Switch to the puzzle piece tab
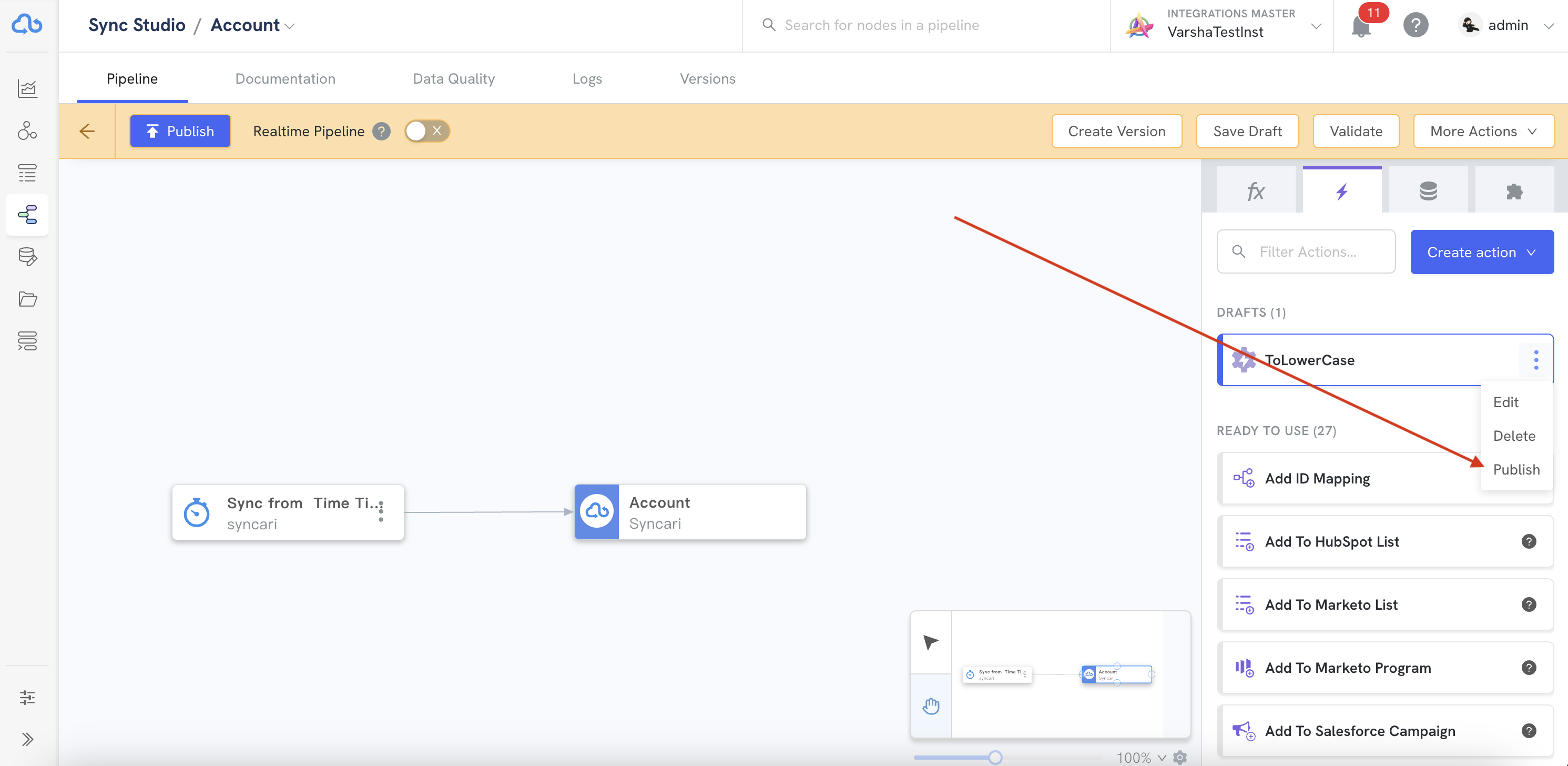This screenshot has width=1568, height=766. tap(1514, 191)
